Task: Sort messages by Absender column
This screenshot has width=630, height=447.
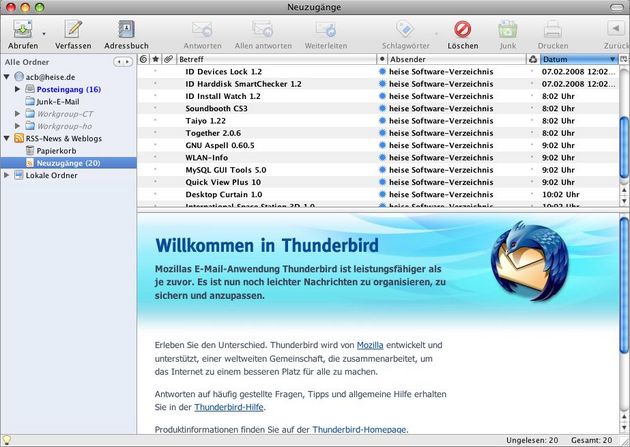Action: 457,59
